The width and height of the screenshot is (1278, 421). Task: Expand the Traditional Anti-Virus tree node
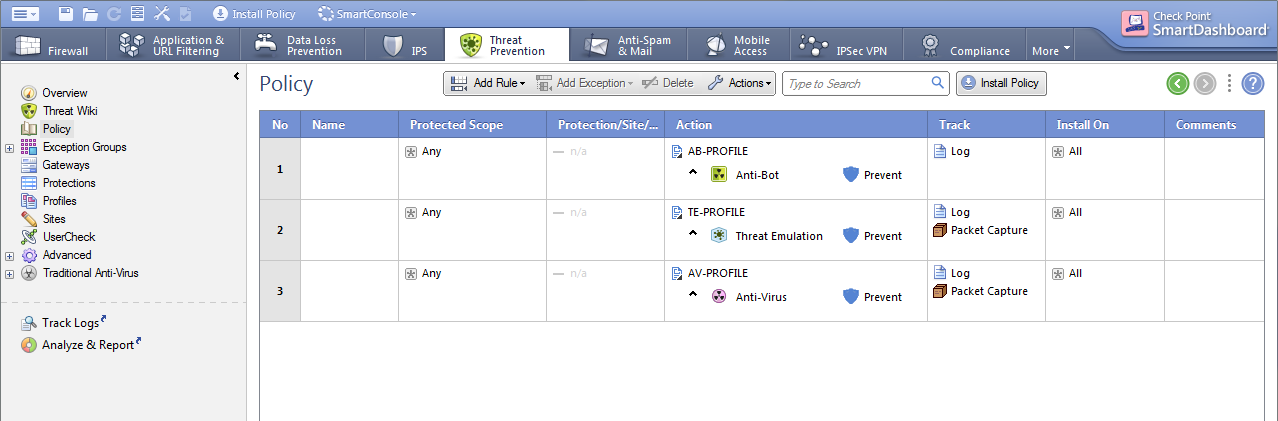[x=9, y=273]
